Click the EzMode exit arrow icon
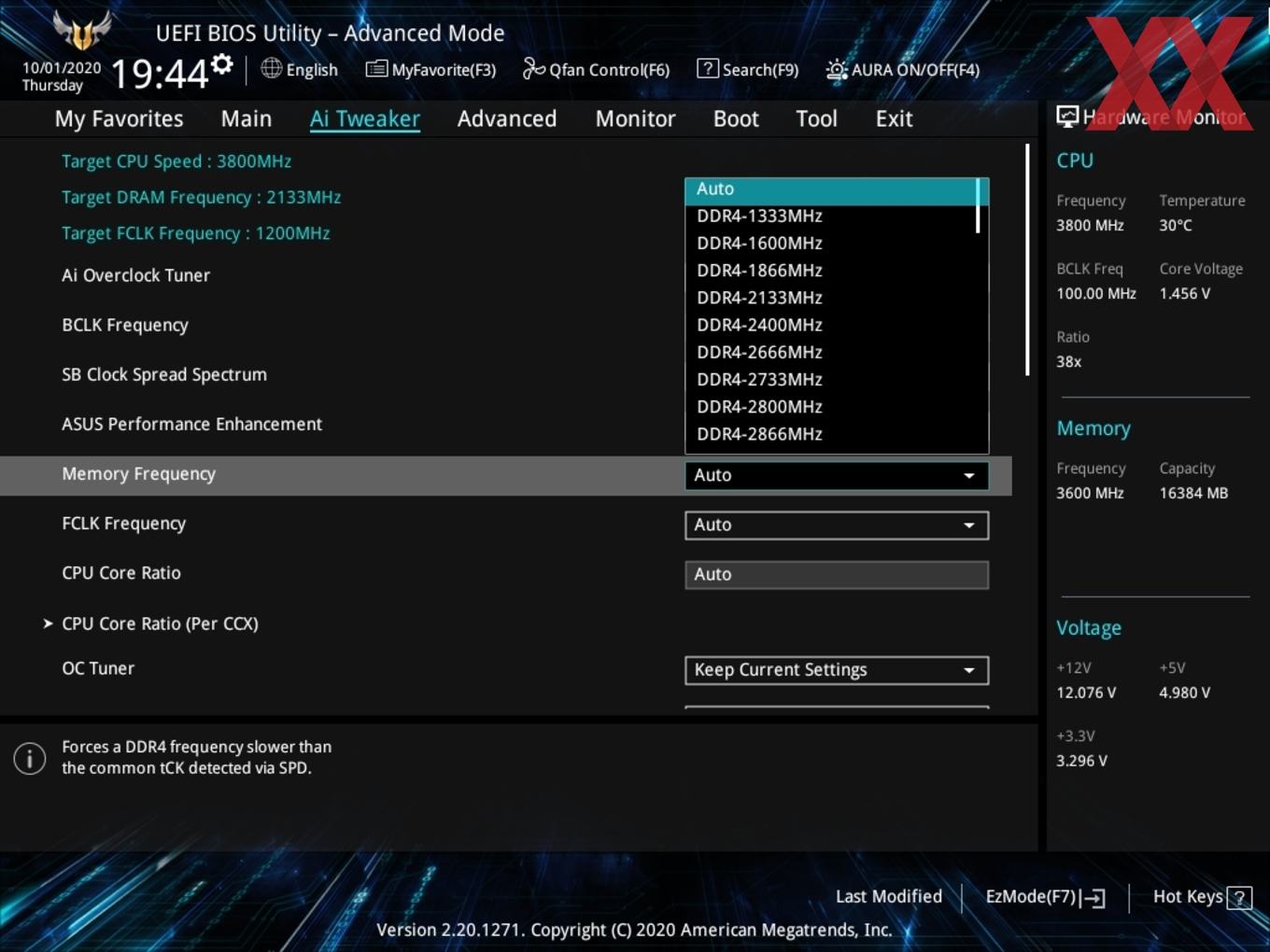This screenshot has width=1270, height=952. pyautogui.click(x=1094, y=898)
